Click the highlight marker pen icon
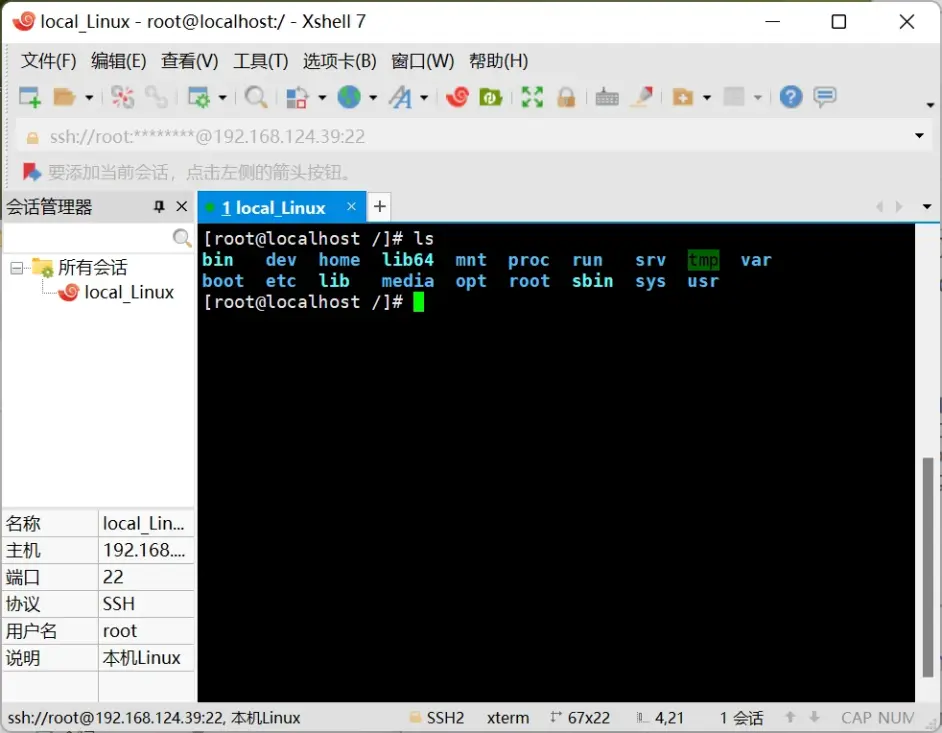The height and width of the screenshot is (733, 942). click(642, 97)
